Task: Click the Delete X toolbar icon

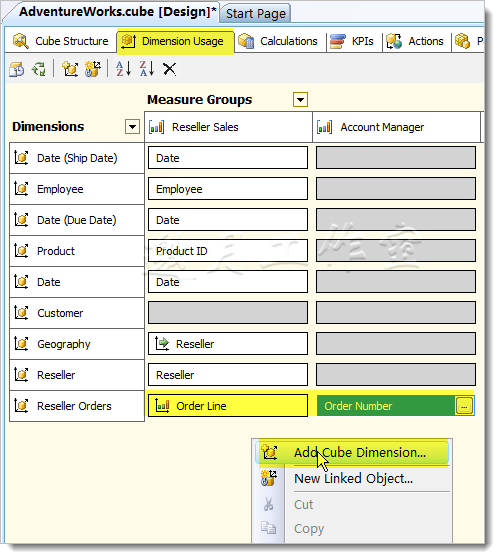Action: point(169,69)
